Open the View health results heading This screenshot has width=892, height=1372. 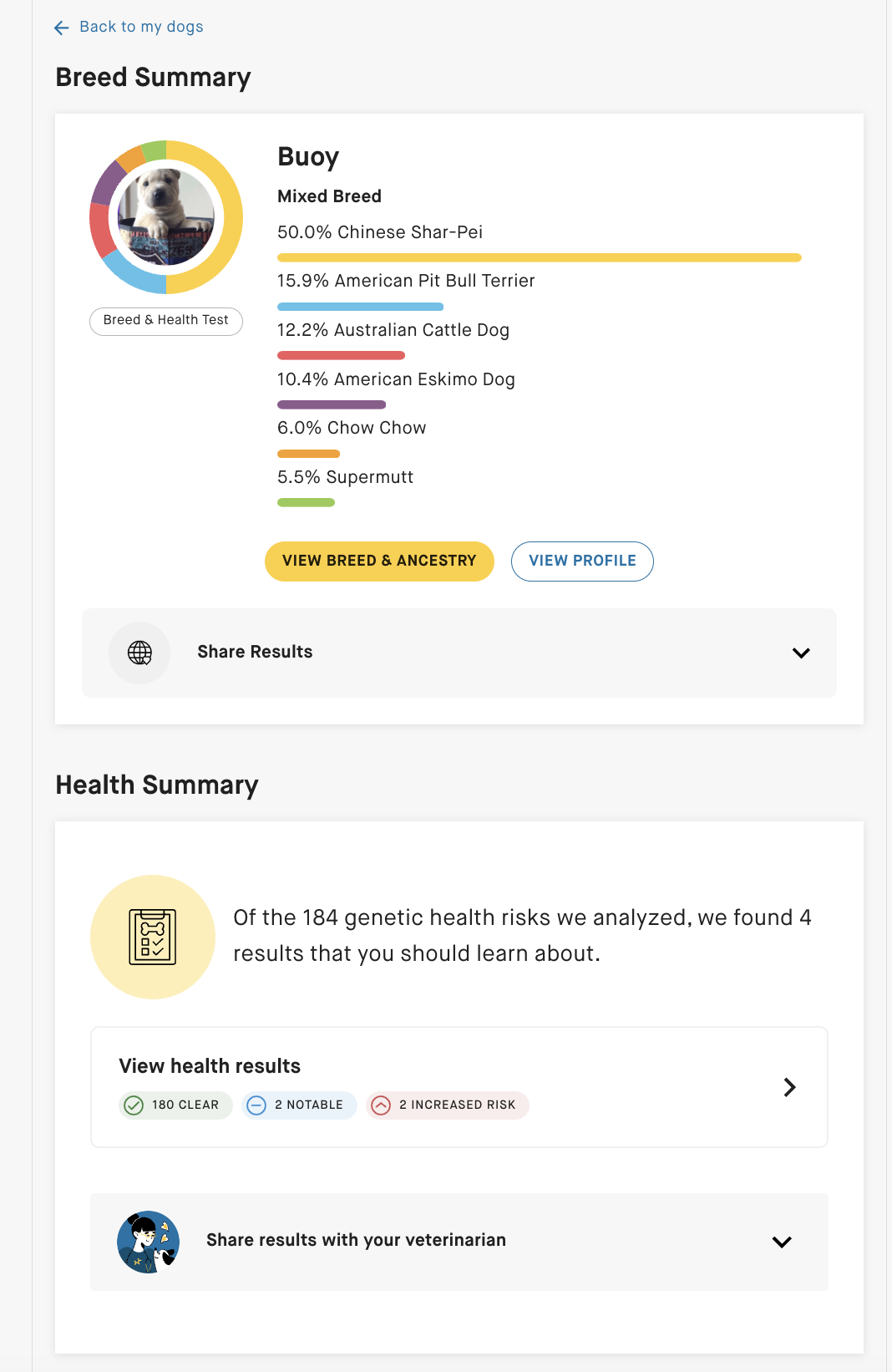[x=210, y=1066]
